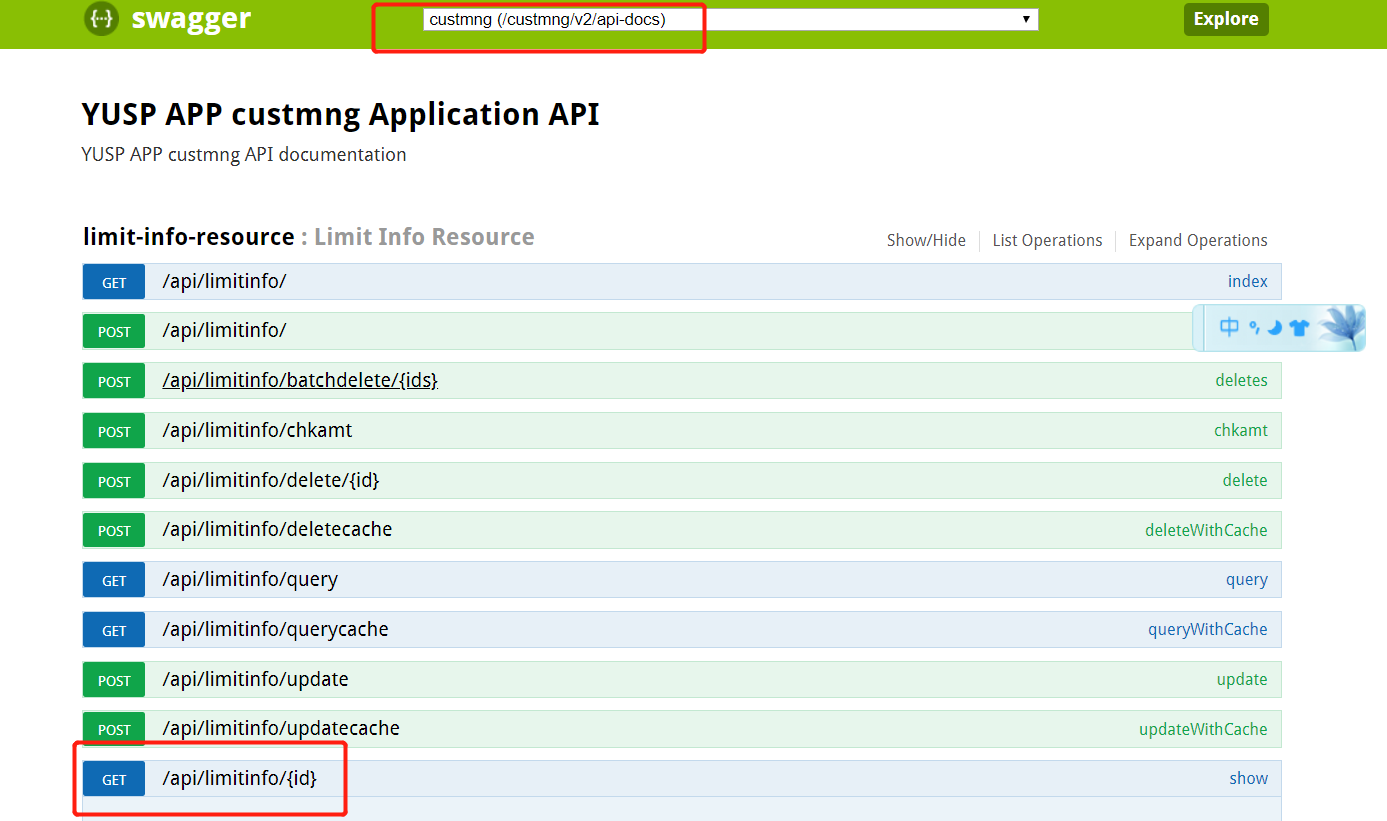The width and height of the screenshot is (1387, 821).
Task: Click the deleteWithCache operation link
Action: [1206, 531]
